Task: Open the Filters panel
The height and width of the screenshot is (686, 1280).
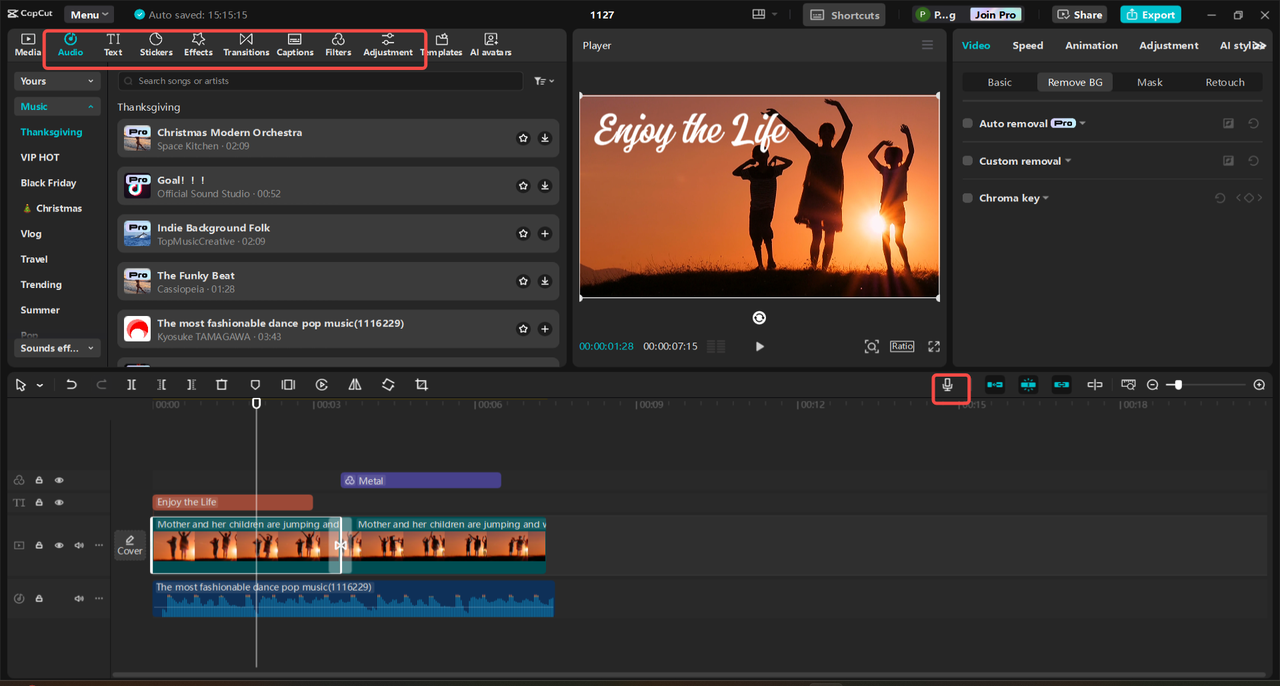Action: coord(338,45)
